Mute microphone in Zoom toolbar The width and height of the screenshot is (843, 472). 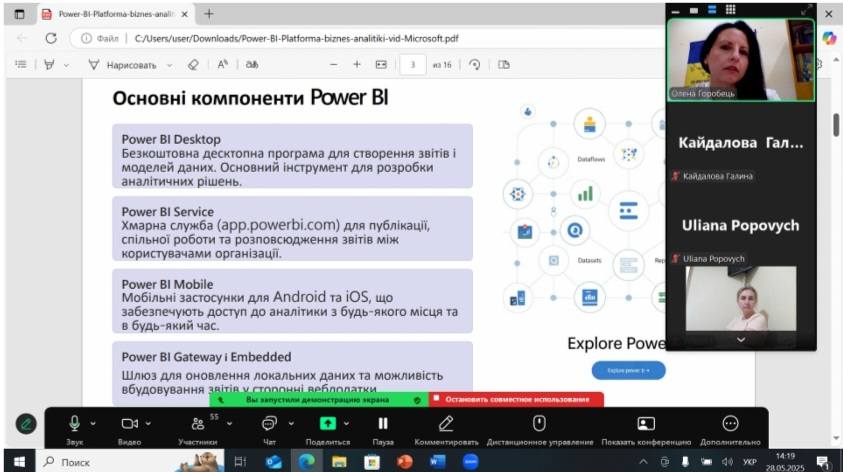pyautogui.click(x=74, y=423)
